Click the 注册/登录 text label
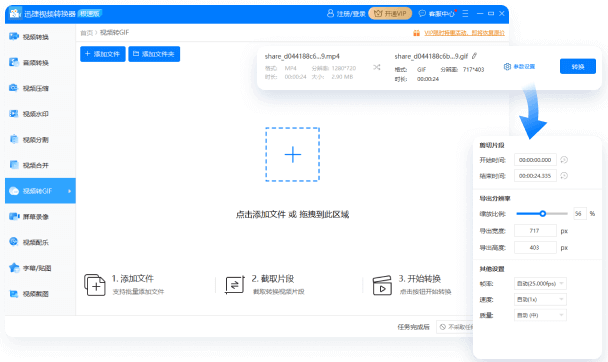This screenshot has height=362, width=608. (351, 14)
